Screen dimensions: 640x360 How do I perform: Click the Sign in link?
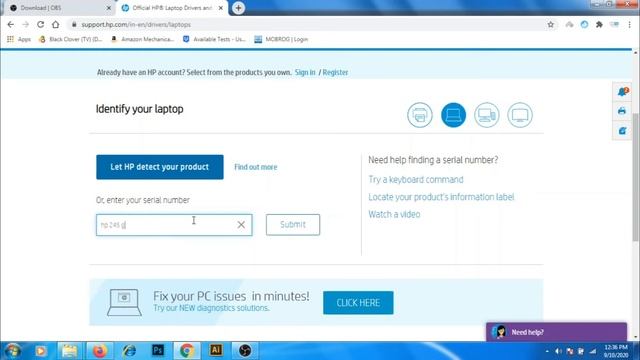click(305, 72)
